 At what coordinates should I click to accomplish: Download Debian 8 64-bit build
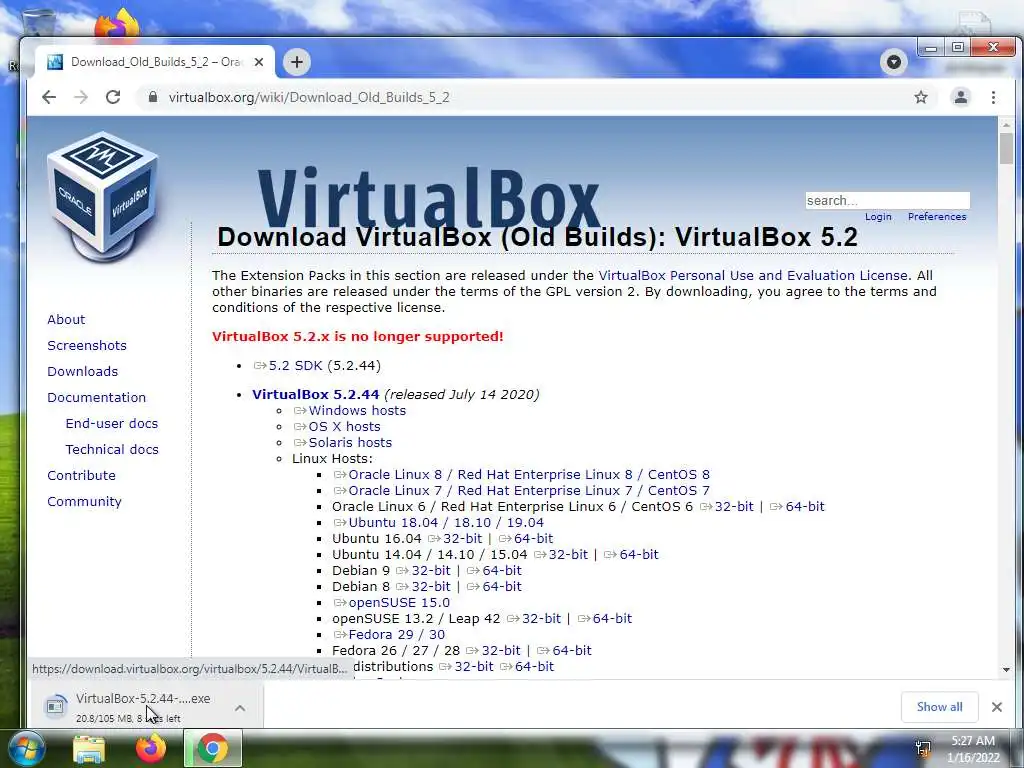click(x=494, y=586)
